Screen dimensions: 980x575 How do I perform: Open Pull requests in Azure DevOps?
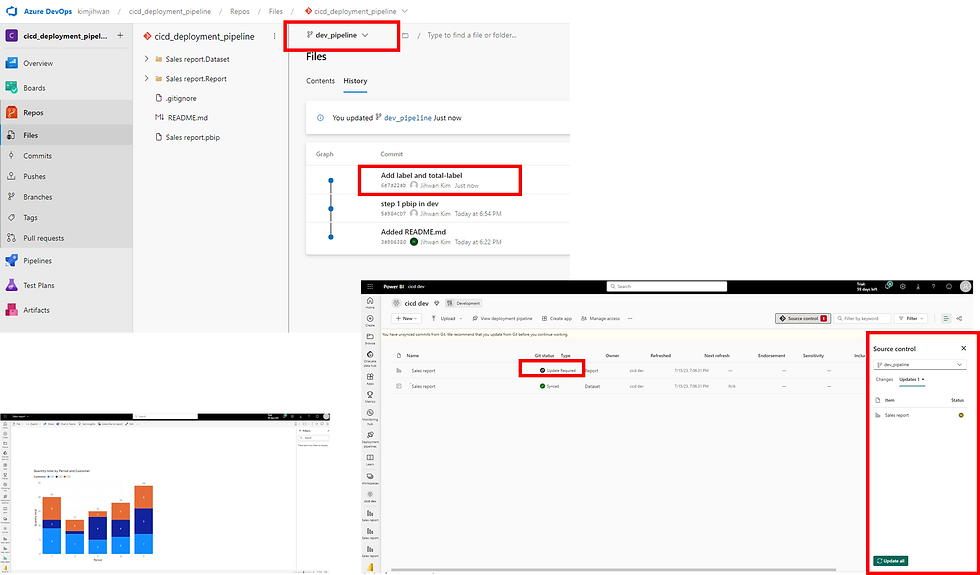(x=44, y=238)
